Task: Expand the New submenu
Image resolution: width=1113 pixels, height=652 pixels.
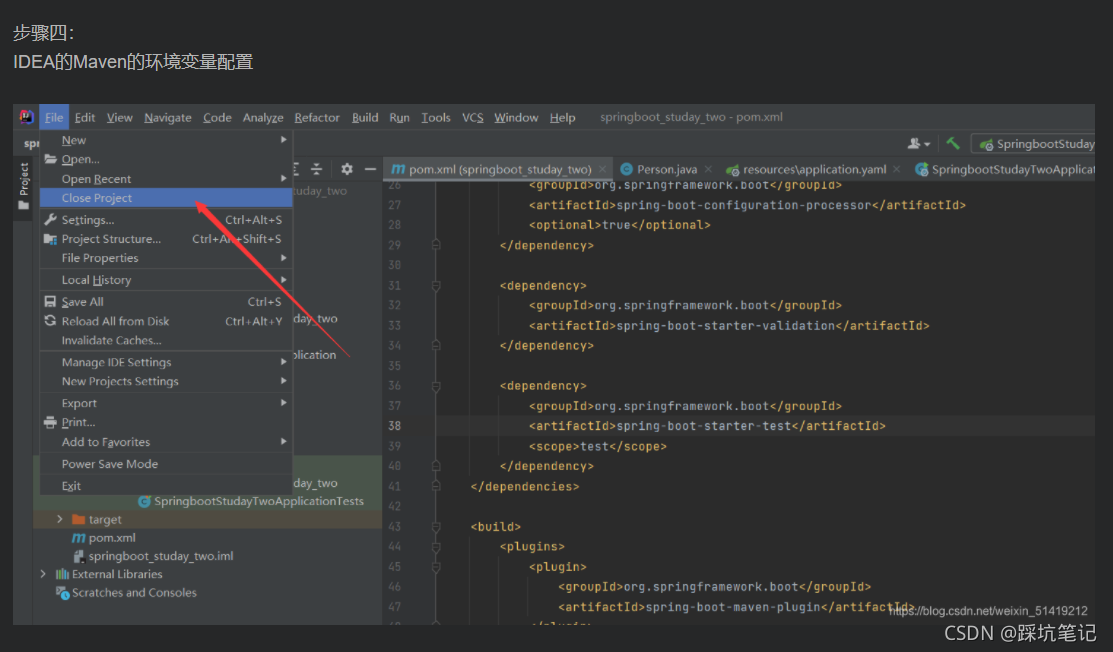Action: pos(166,140)
